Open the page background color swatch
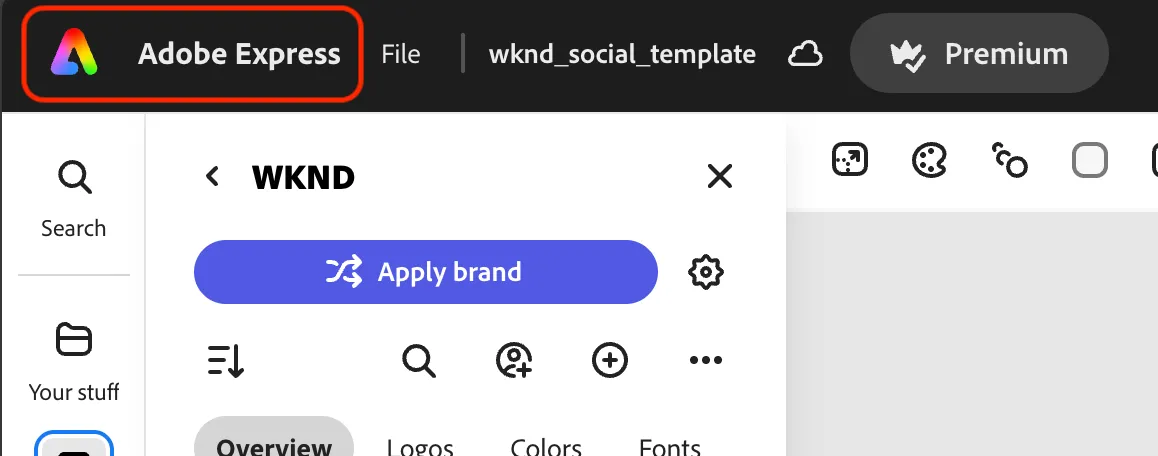The image size is (1158, 456). tap(1089, 160)
